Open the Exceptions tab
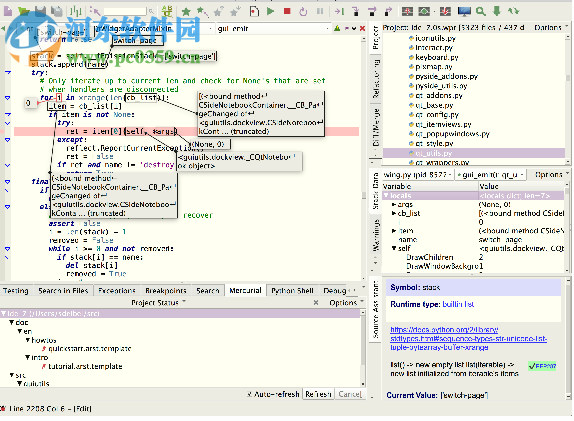 [117, 291]
